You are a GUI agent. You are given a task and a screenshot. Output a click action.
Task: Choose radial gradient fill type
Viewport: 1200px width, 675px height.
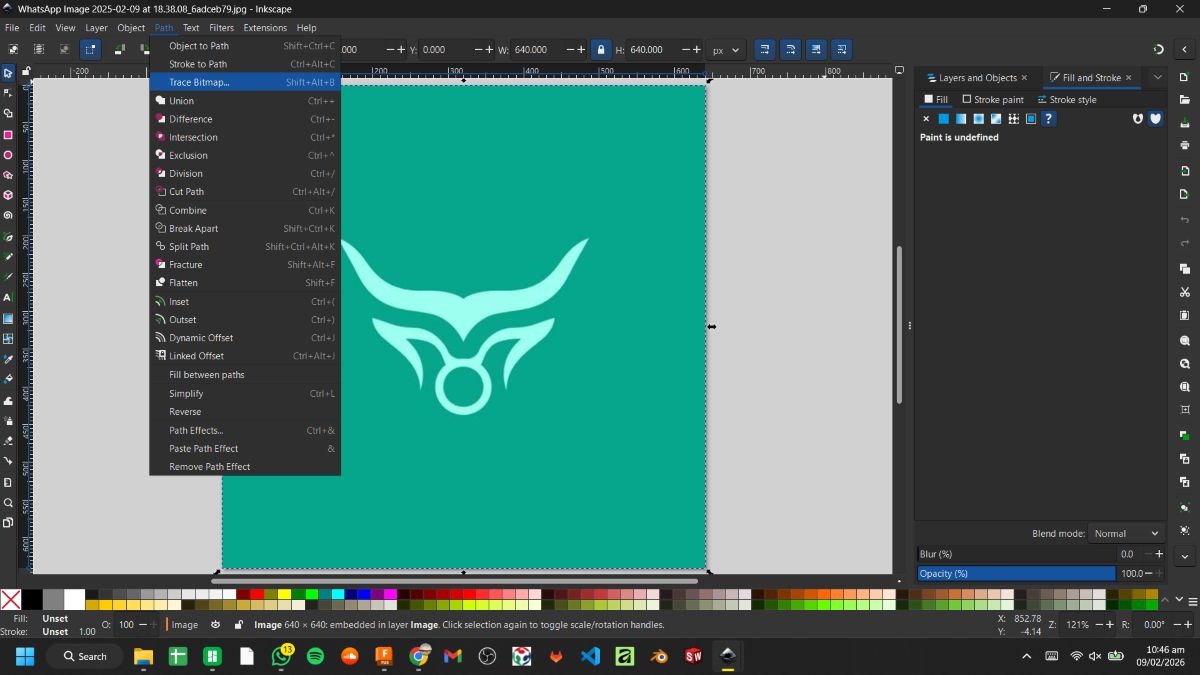click(980, 118)
